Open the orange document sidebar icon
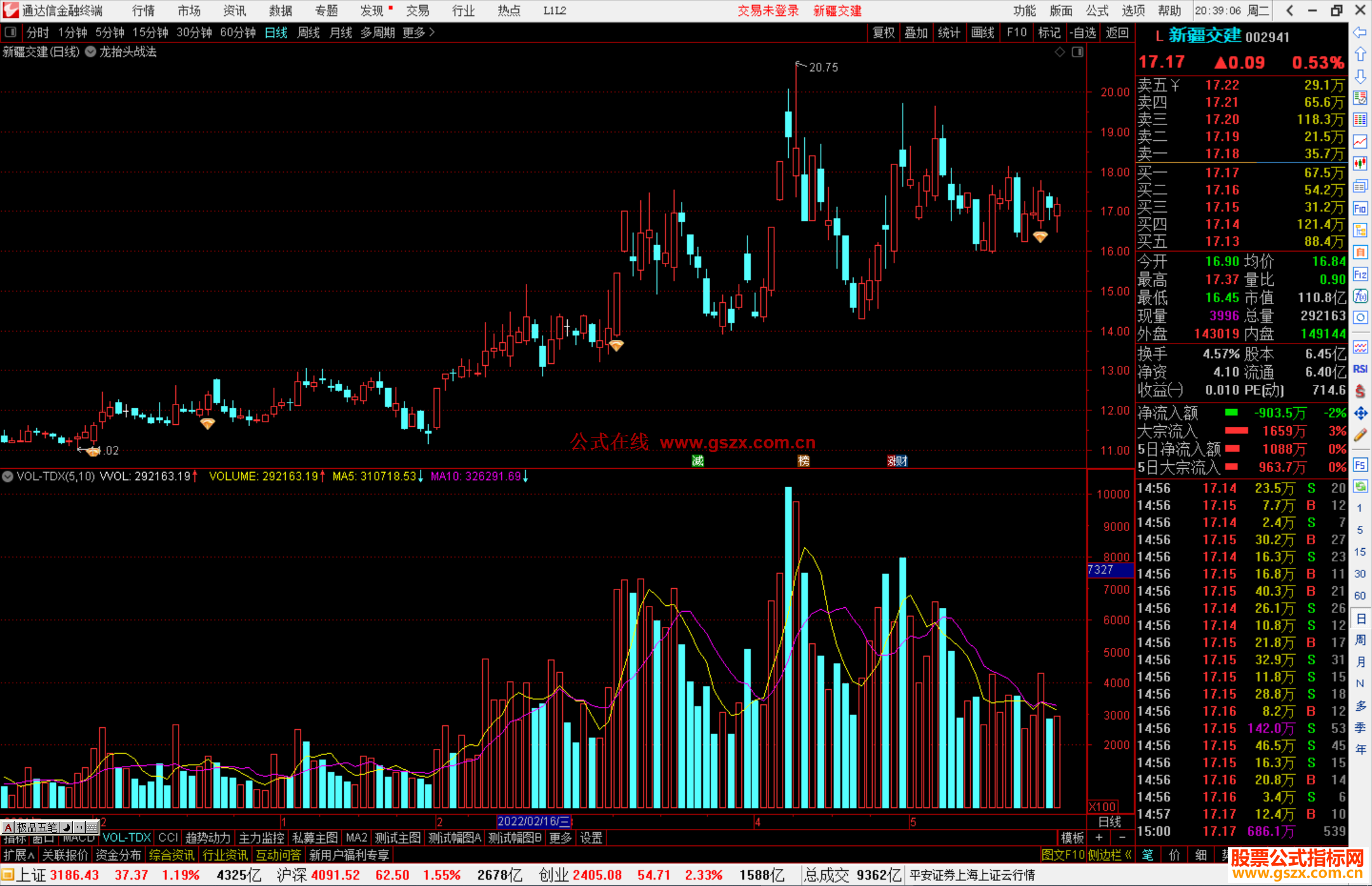 click(x=1360, y=252)
